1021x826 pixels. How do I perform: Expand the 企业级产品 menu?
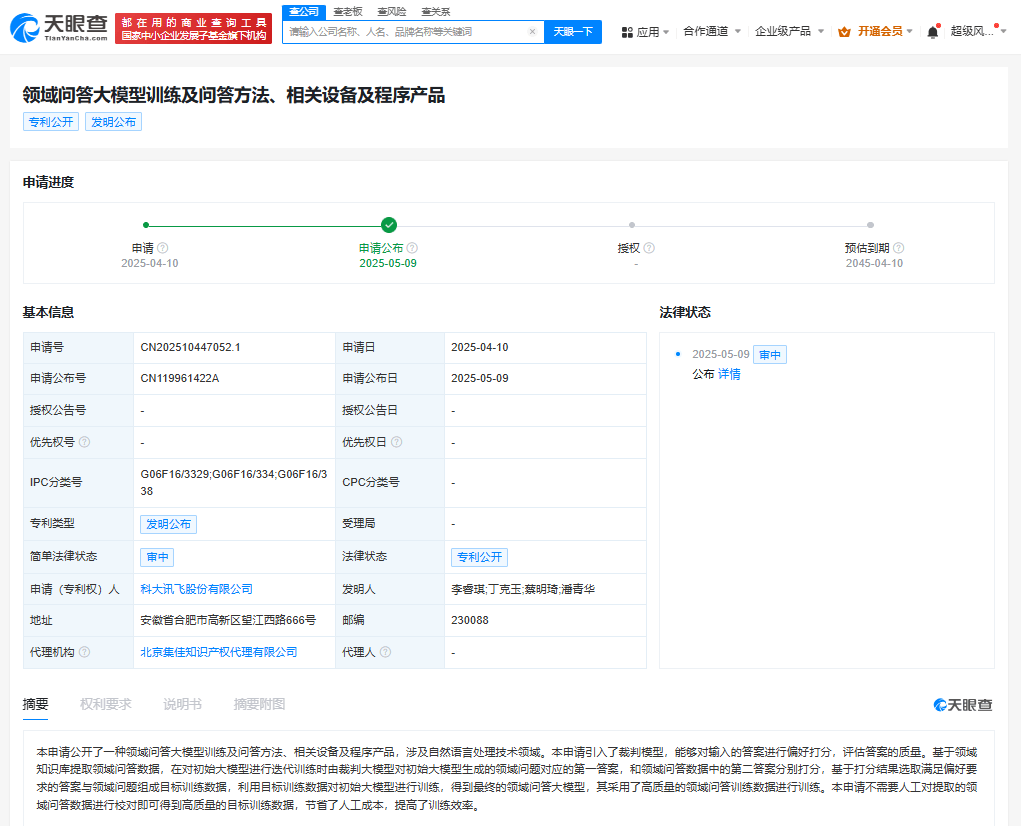click(789, 32)
